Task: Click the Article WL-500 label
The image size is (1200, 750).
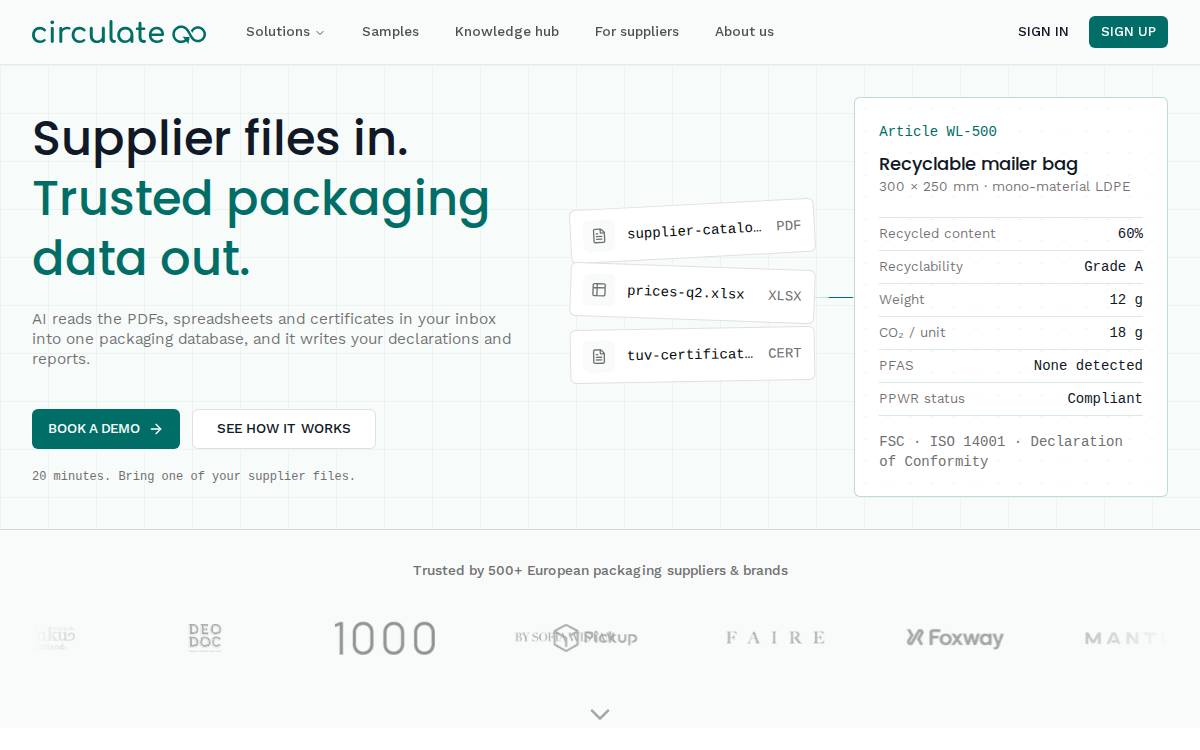Action: 938,132
